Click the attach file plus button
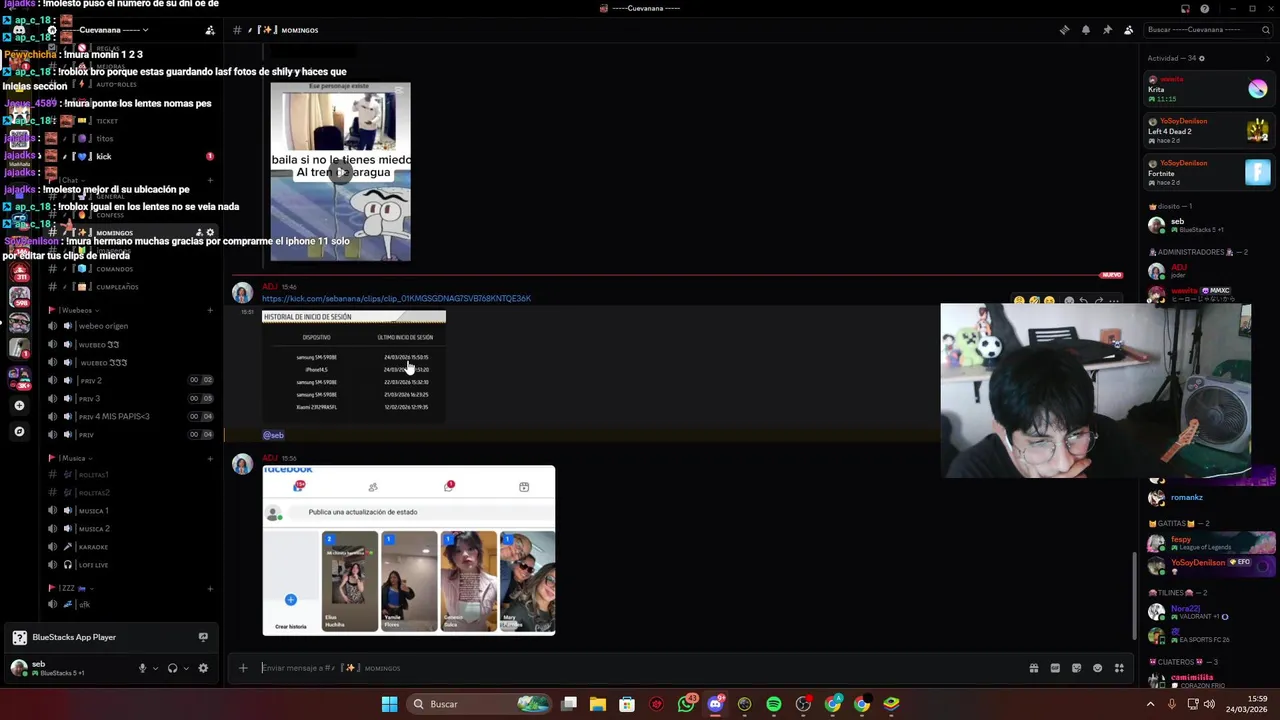 (243, 668)
